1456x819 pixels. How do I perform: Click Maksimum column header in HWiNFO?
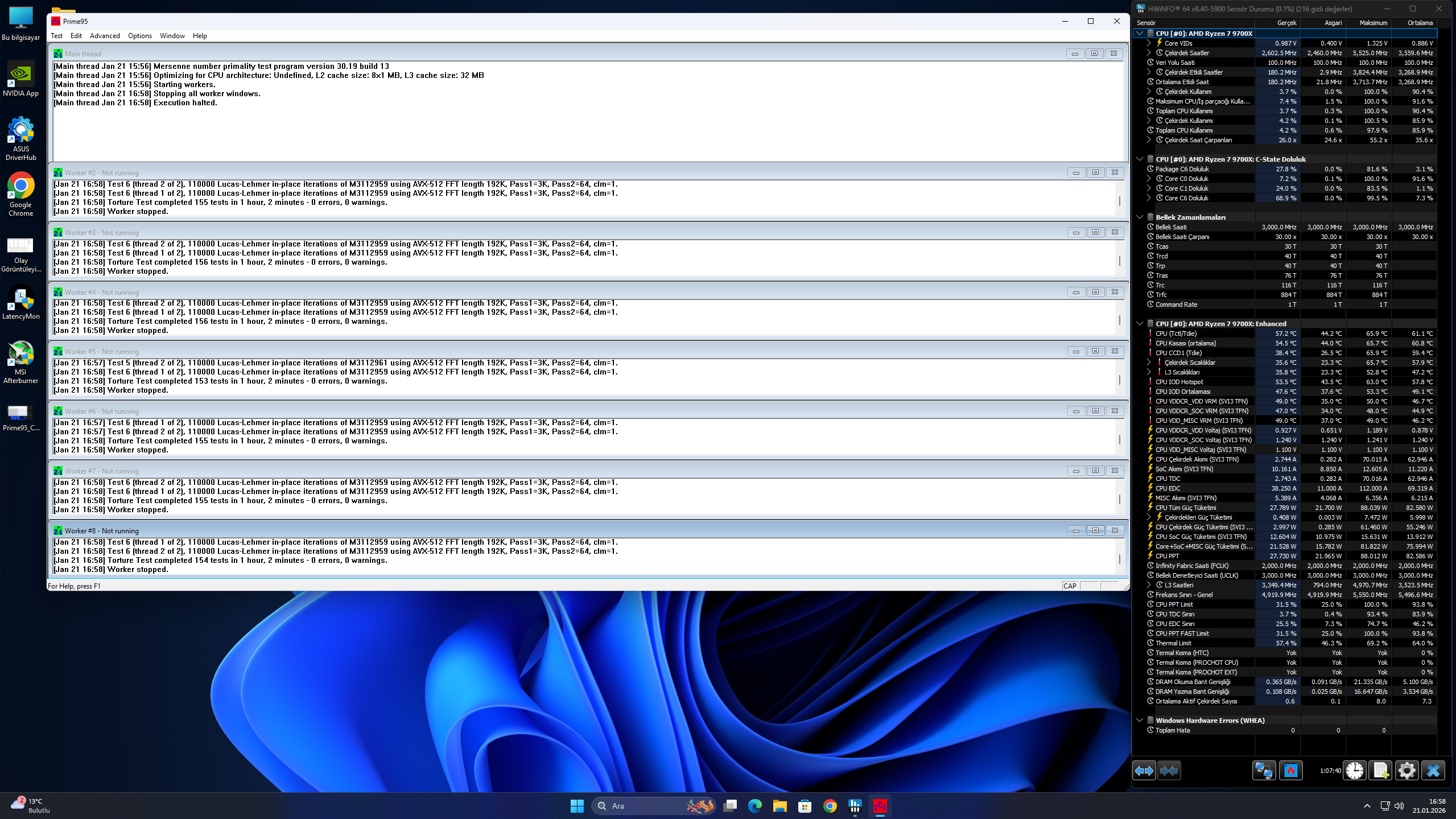tap(1369, 23)
